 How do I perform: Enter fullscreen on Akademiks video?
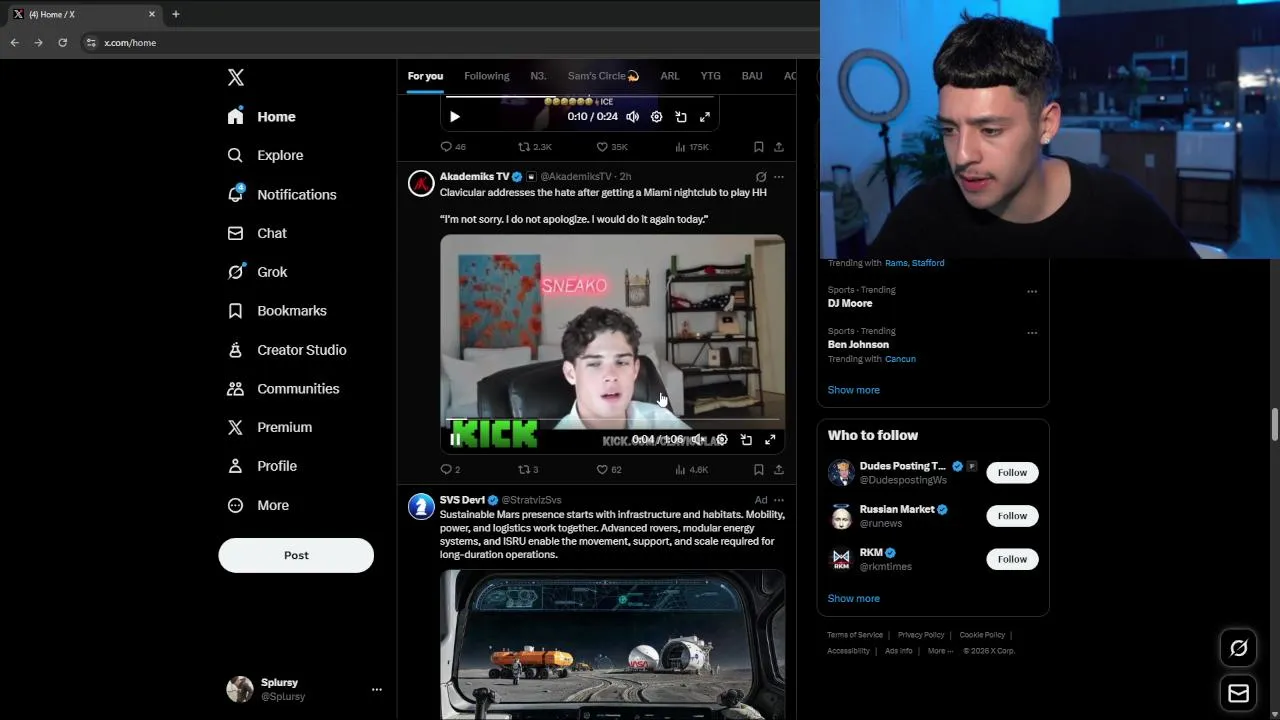(770, 440)
